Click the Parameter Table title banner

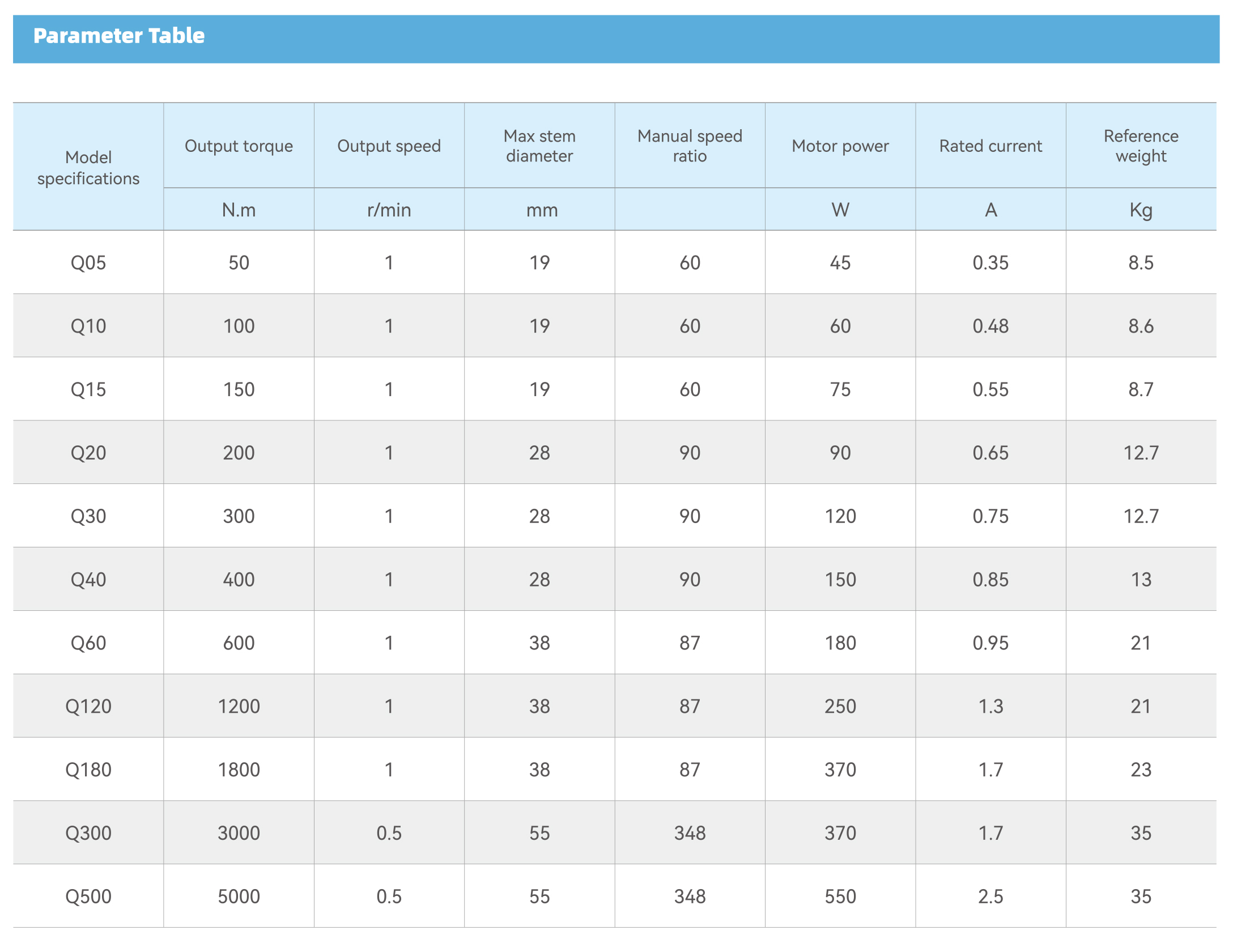click(x=118, y=36)
